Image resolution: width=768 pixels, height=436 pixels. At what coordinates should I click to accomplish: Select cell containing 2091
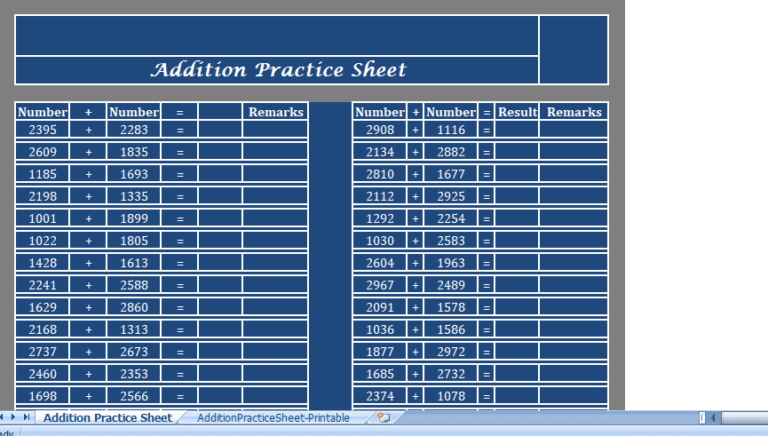click(380, 307)
